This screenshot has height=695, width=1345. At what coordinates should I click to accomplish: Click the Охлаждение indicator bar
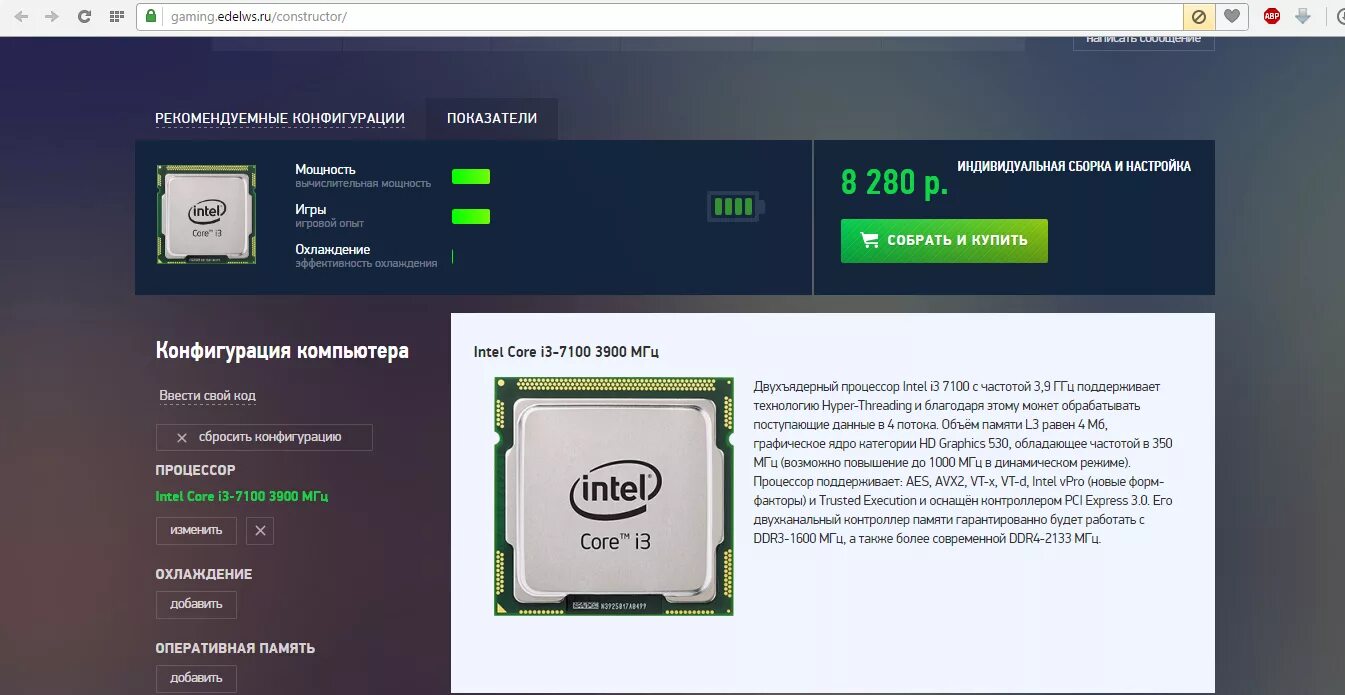[x=453, y=256]
